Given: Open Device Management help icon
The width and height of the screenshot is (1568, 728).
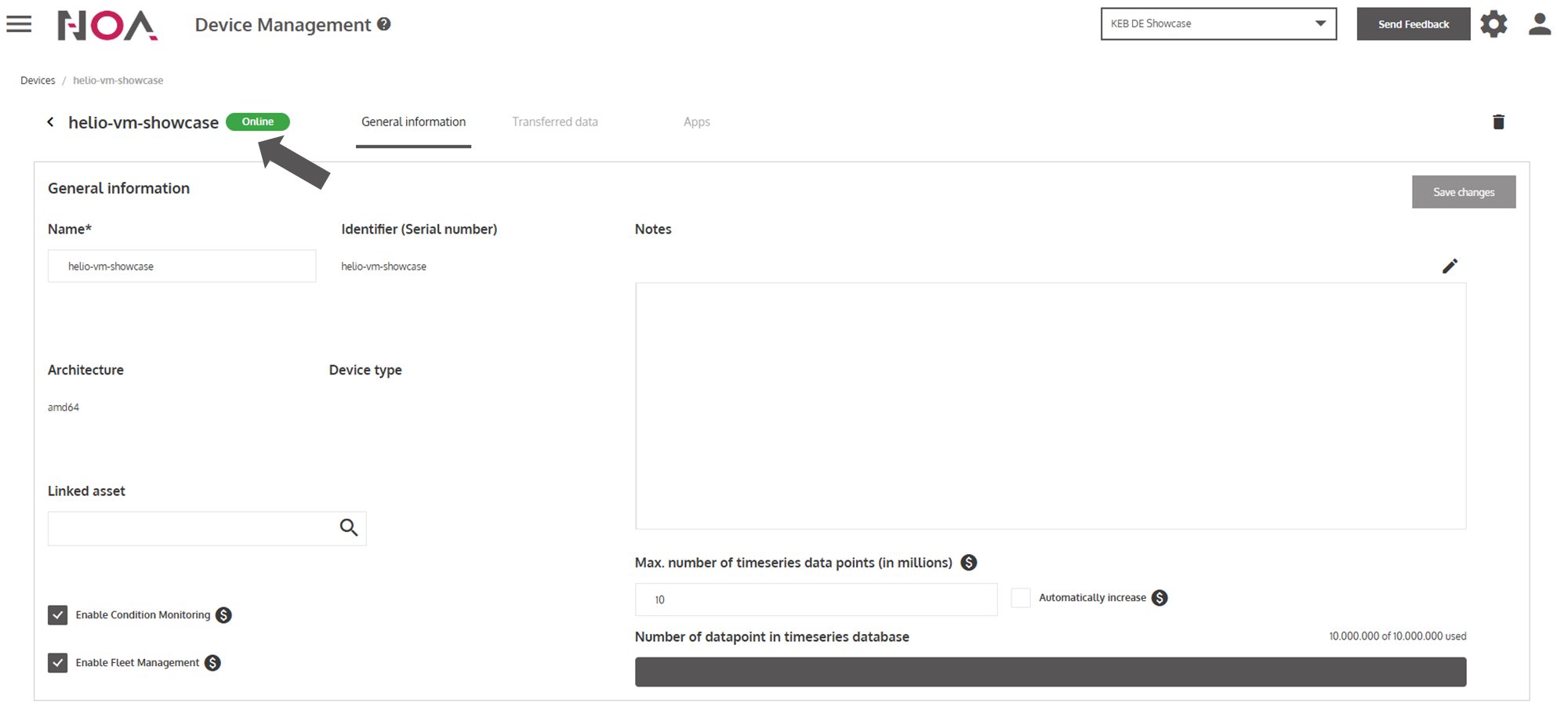Looking at the screenshot, I should (384, 24).
